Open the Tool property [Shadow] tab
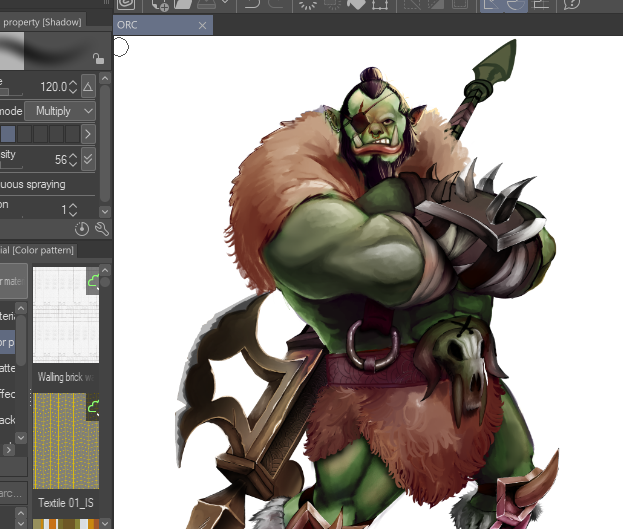623x529 pixels. pyautogui.click(x=40, y=22)
